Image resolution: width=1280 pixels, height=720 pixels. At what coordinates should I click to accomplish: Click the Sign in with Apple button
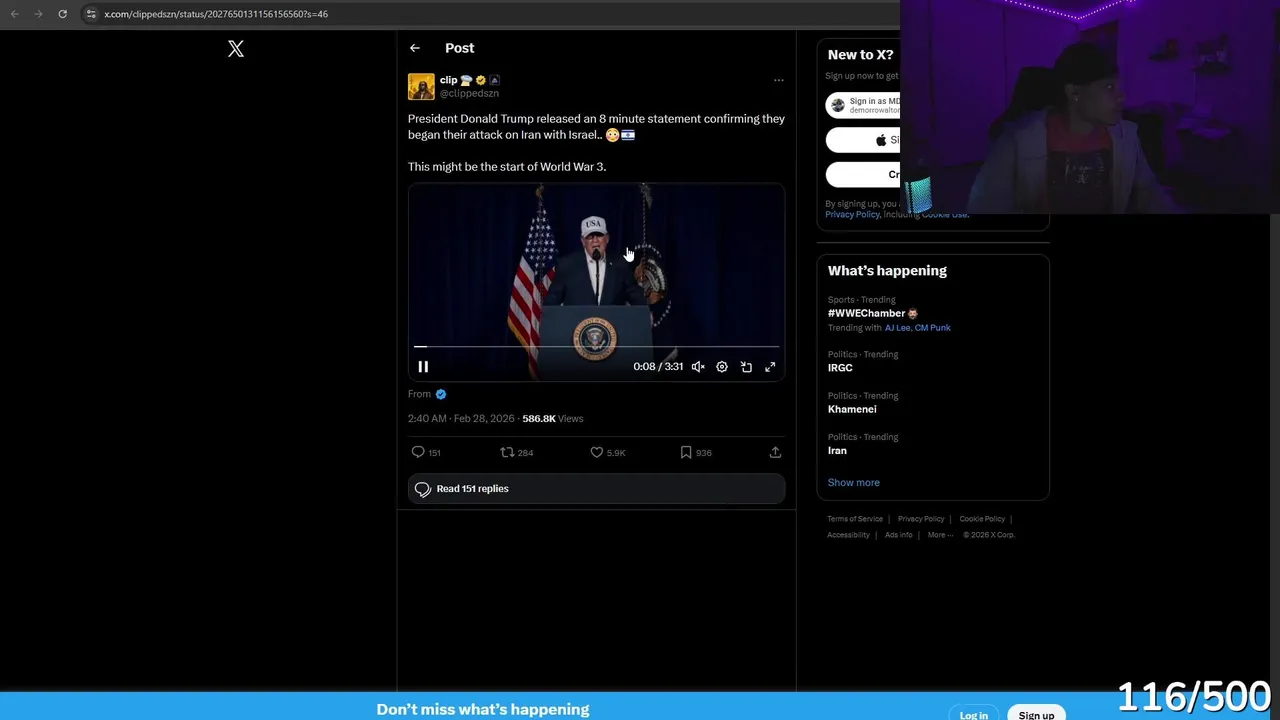pyautogui.click(x=863, y=140)
